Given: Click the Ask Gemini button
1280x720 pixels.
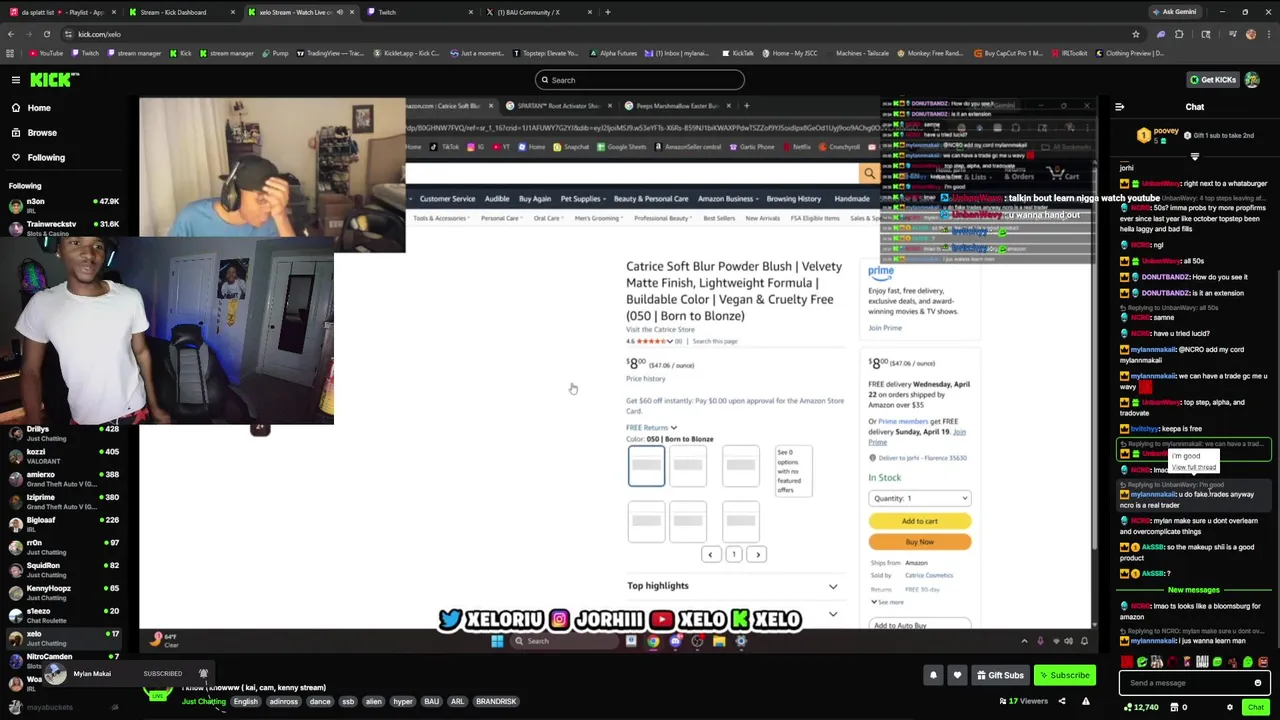Looking at the screenshot, I should pyautogui.click(x=1174, y=12).
